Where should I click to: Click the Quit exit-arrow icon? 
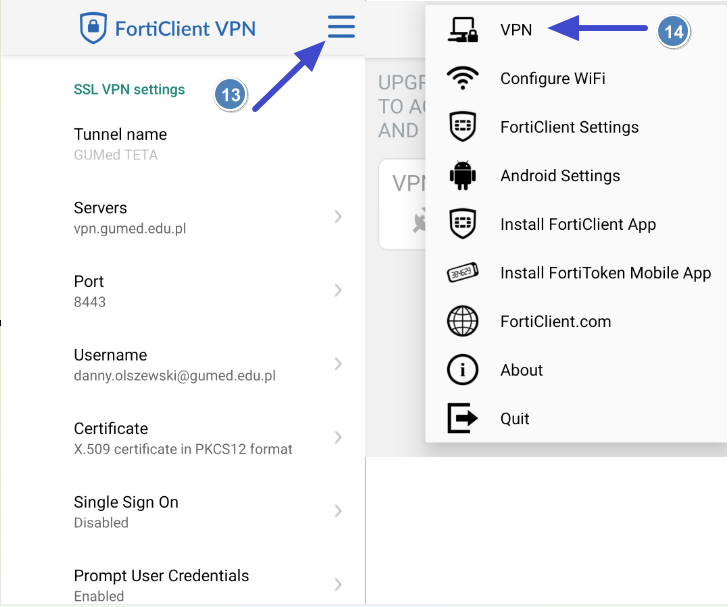click(x=462, y=418)
